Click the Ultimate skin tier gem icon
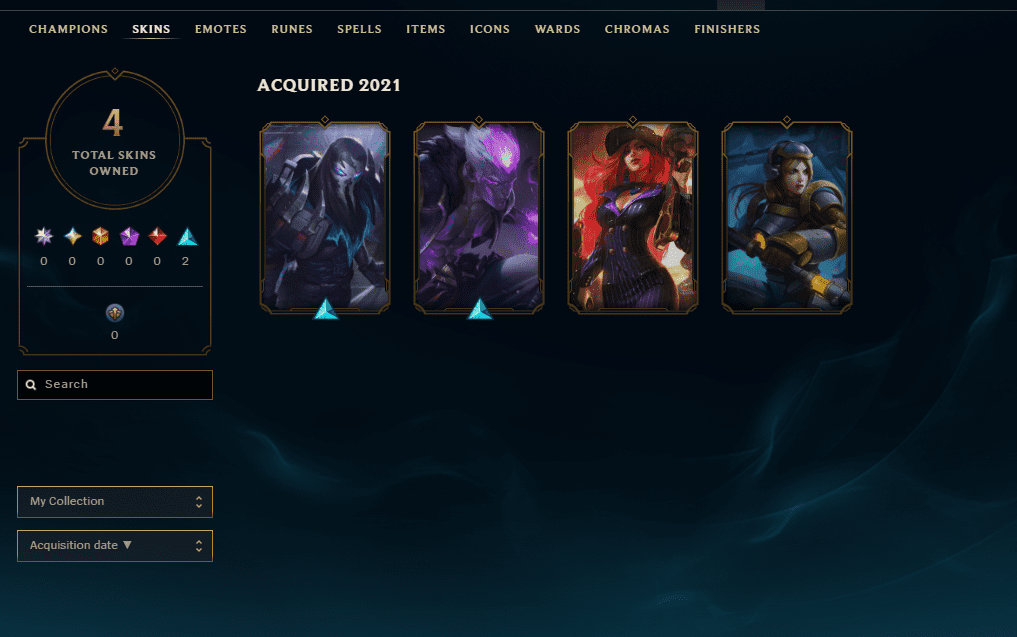 43,236
